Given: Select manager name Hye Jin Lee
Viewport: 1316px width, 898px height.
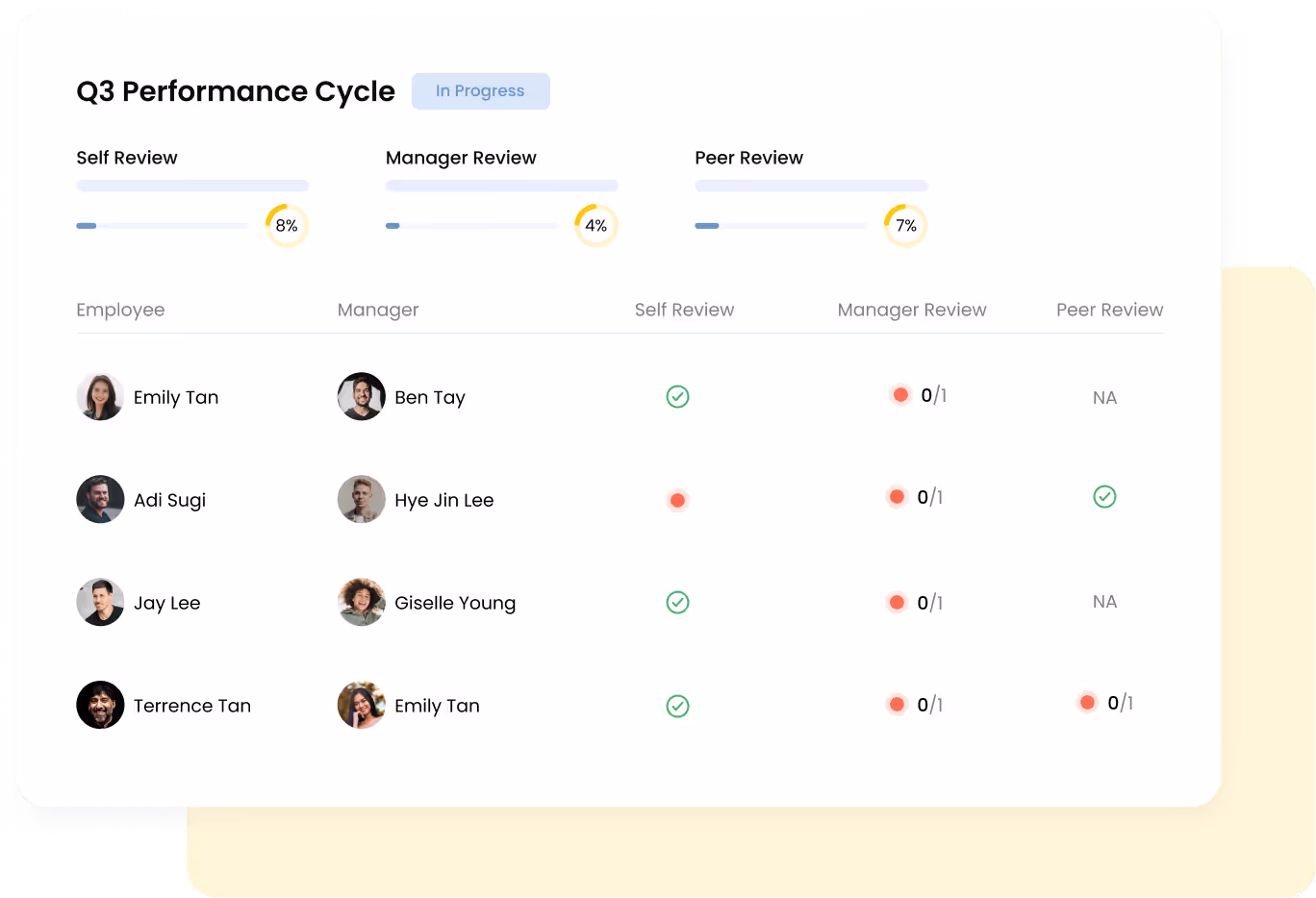Looking at the screenshot, I should point(444,500).
